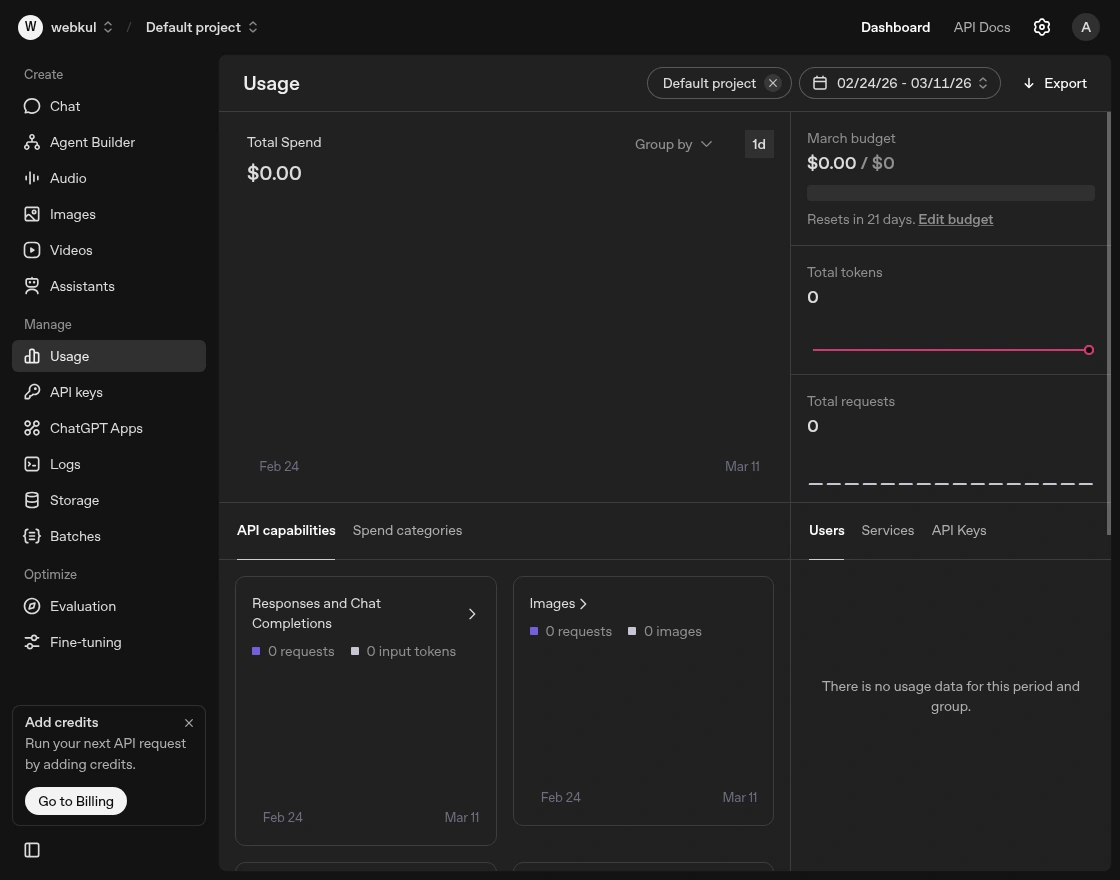Image resolution: width=1120 pixels, height=880 pixels.
Task: Toggle the 1d interval button
Action: [759, 144]
